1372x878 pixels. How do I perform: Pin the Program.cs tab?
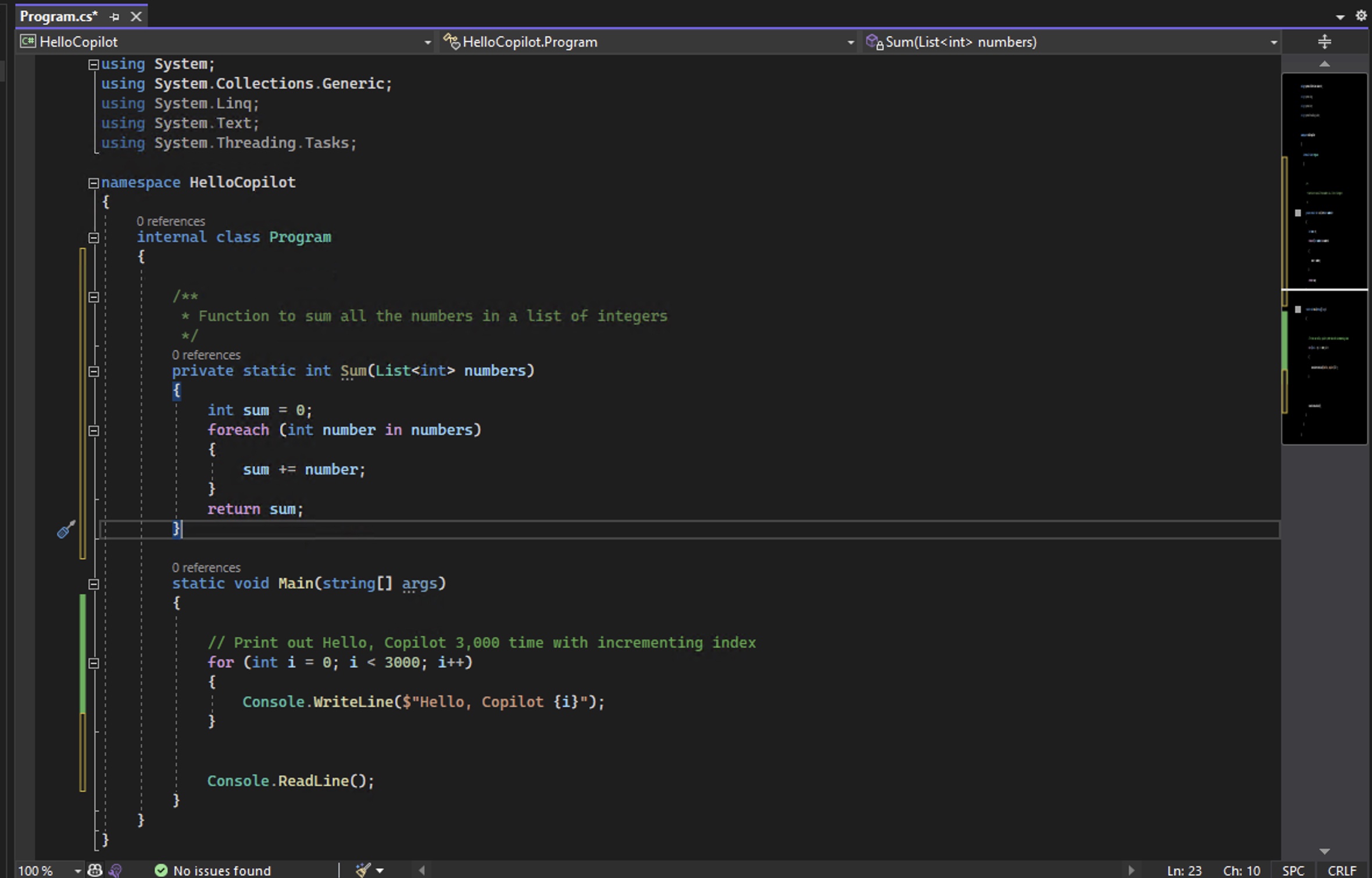115,17
